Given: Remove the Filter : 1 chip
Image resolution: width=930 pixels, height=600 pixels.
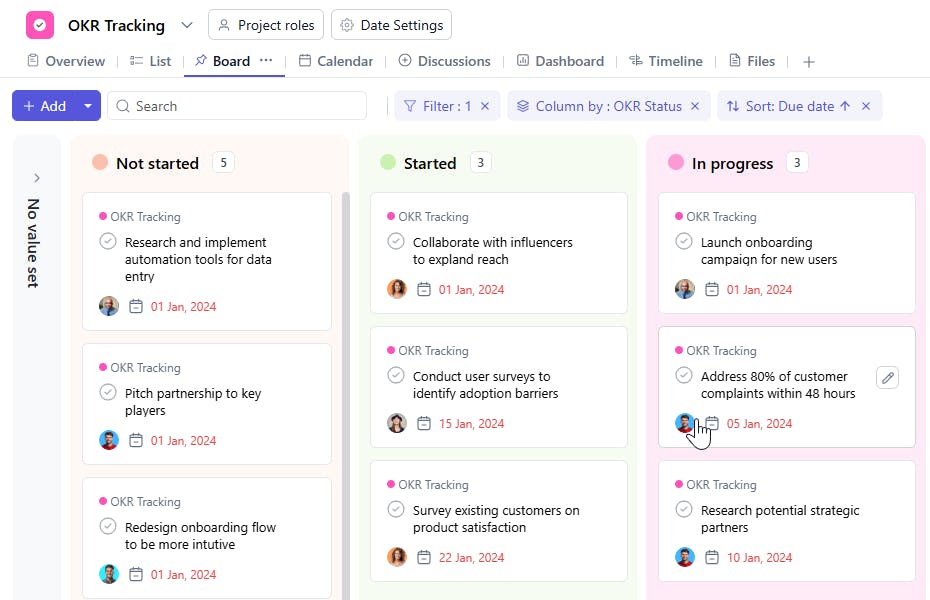Looking at the screenshot, I should tap(485, 106).
